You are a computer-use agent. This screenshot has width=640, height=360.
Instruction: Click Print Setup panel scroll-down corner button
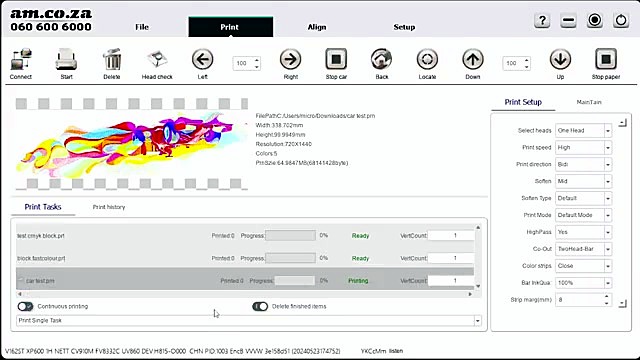coord(622,304)
